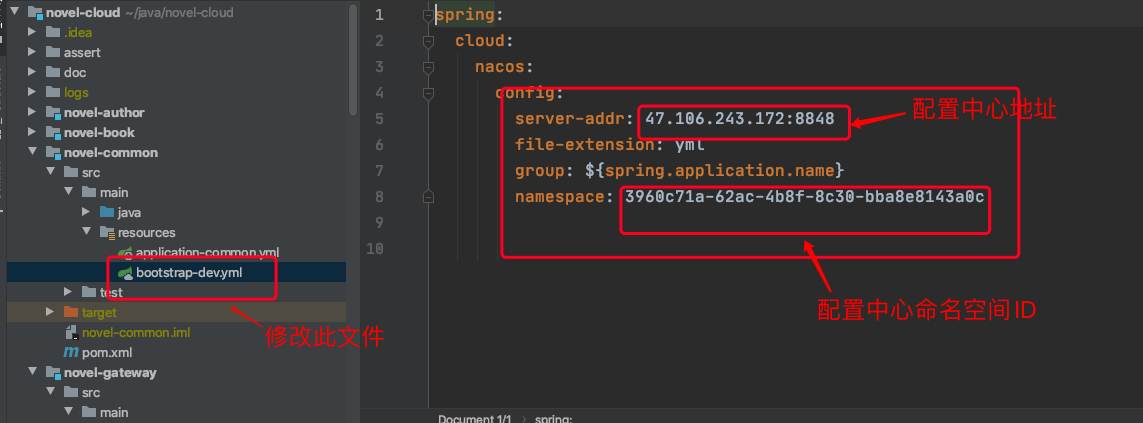
Task: Expand the .idea folder arrow
Action: point(32,32)
